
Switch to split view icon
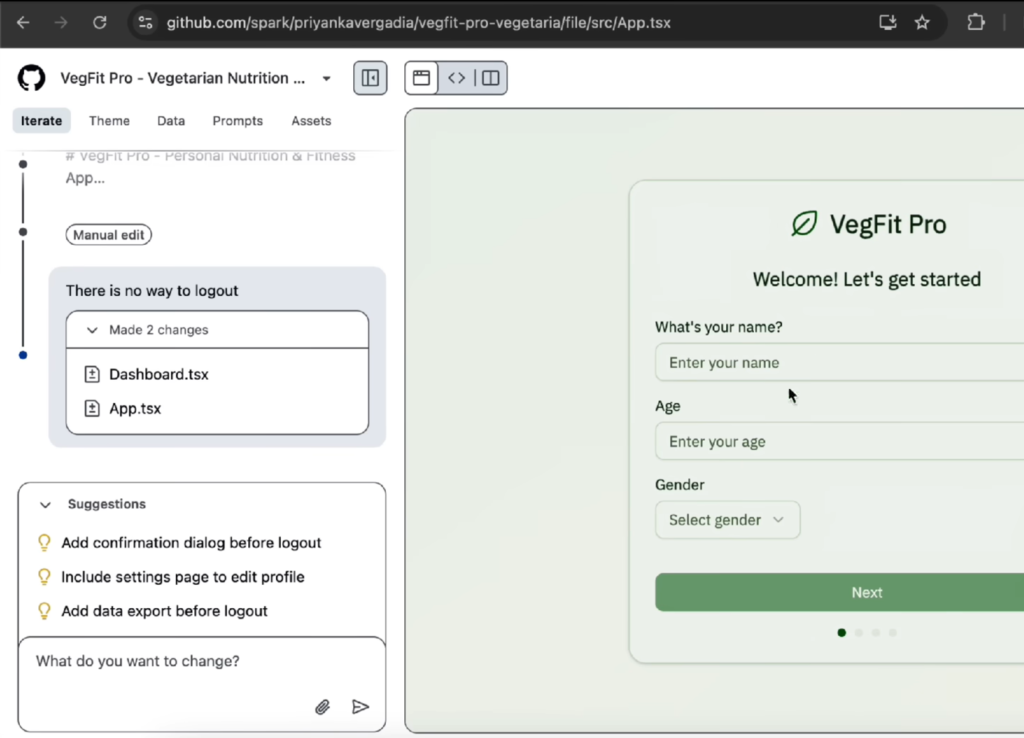tap(490, 78)
